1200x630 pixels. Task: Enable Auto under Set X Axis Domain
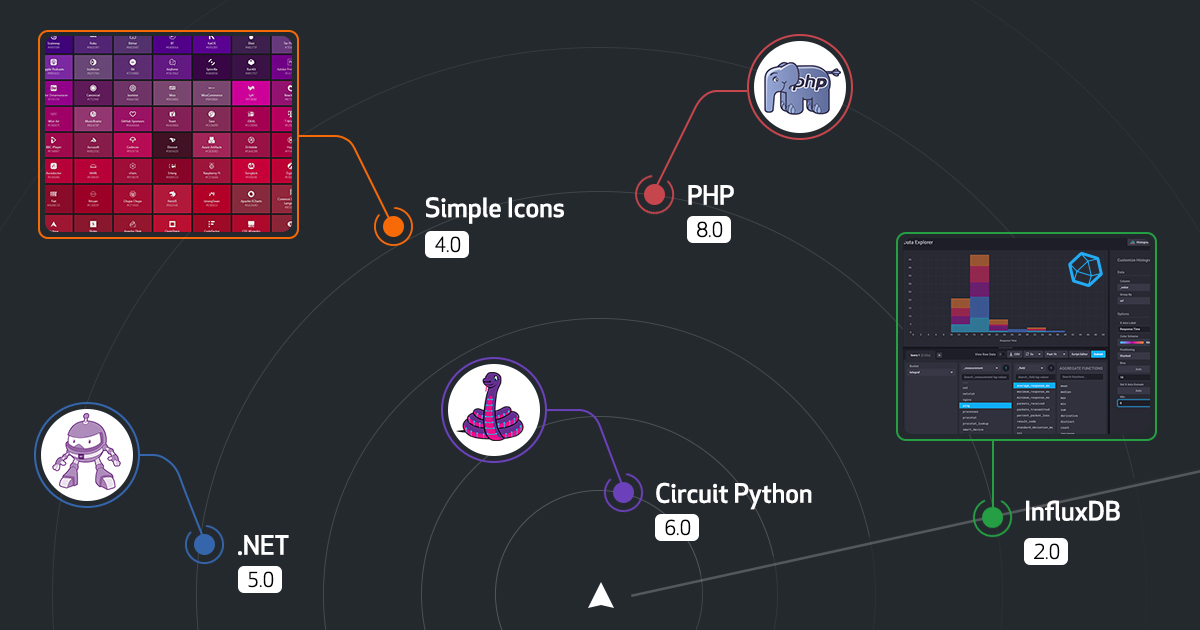[1137, 391]
